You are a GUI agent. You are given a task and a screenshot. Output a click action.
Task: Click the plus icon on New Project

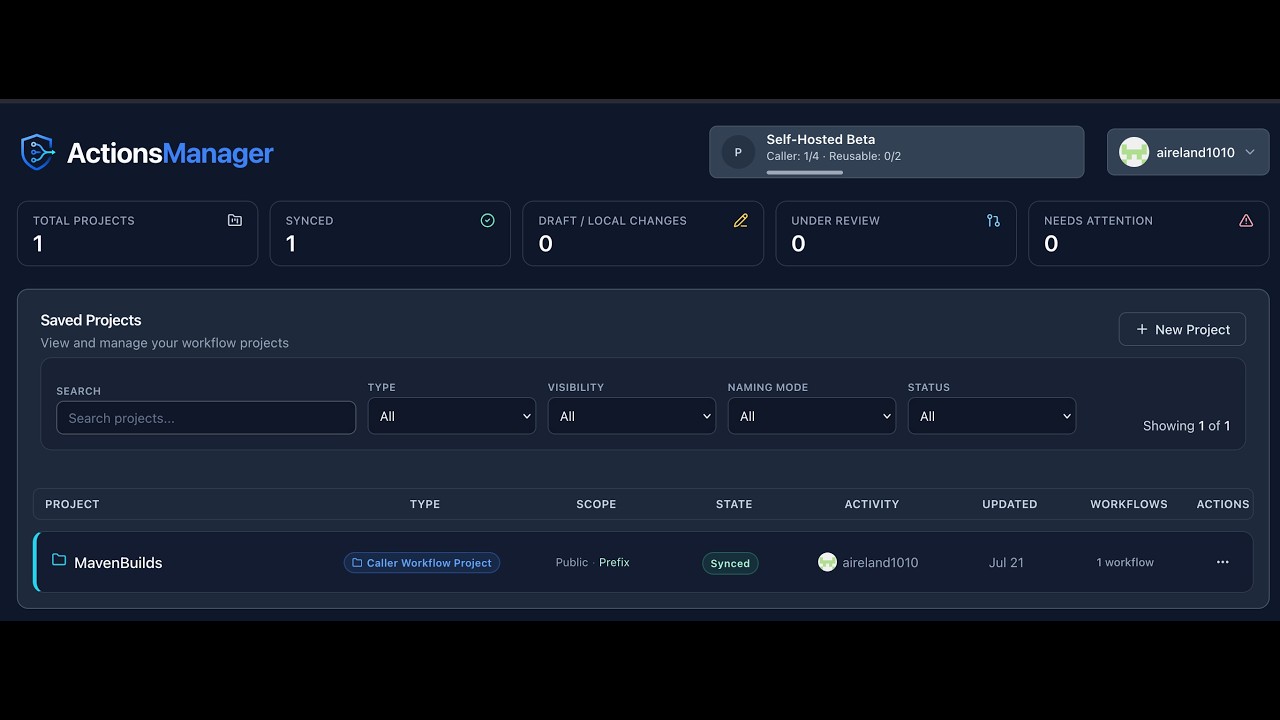point(1142,329)
